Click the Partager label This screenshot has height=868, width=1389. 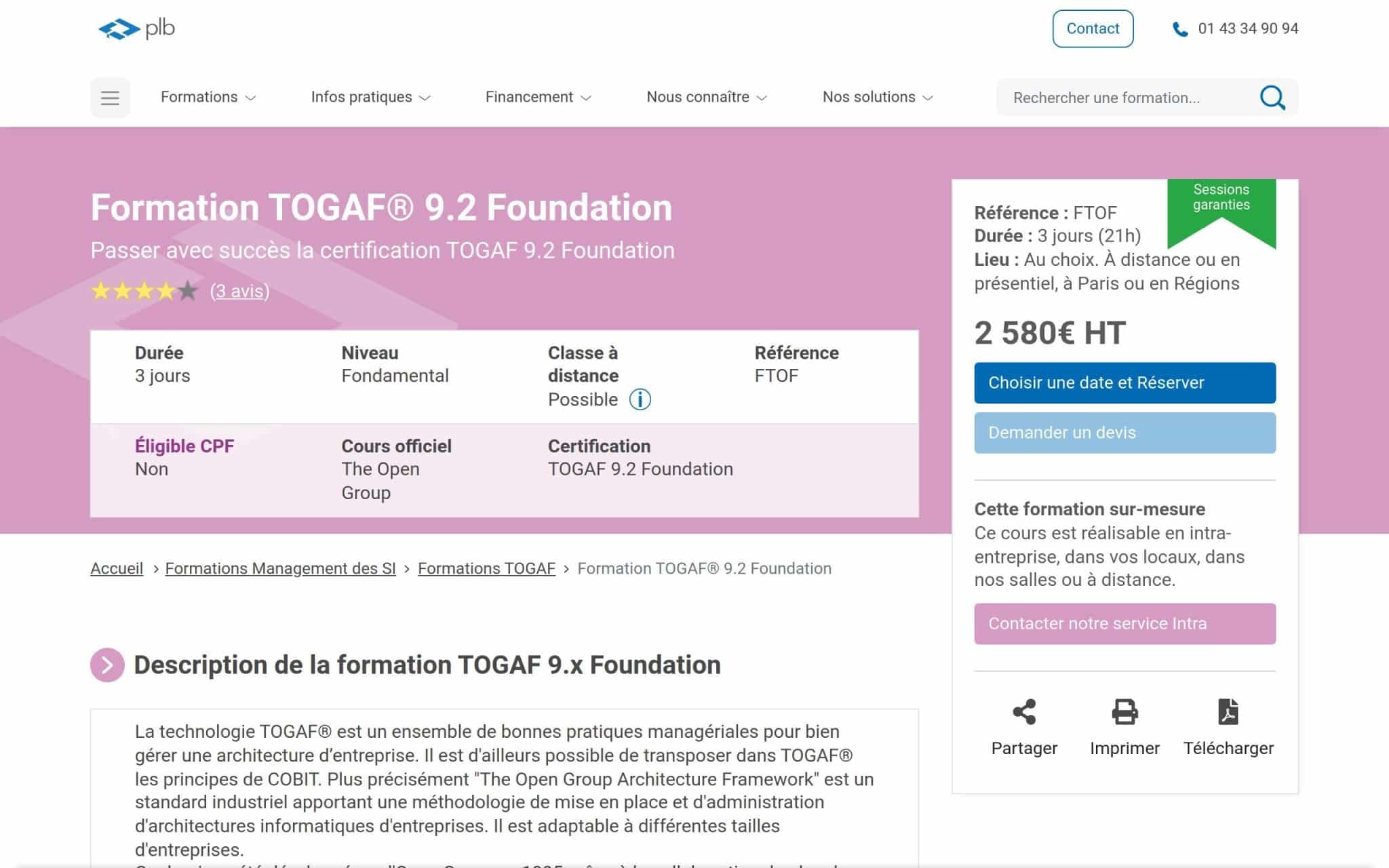point(1024,748)
